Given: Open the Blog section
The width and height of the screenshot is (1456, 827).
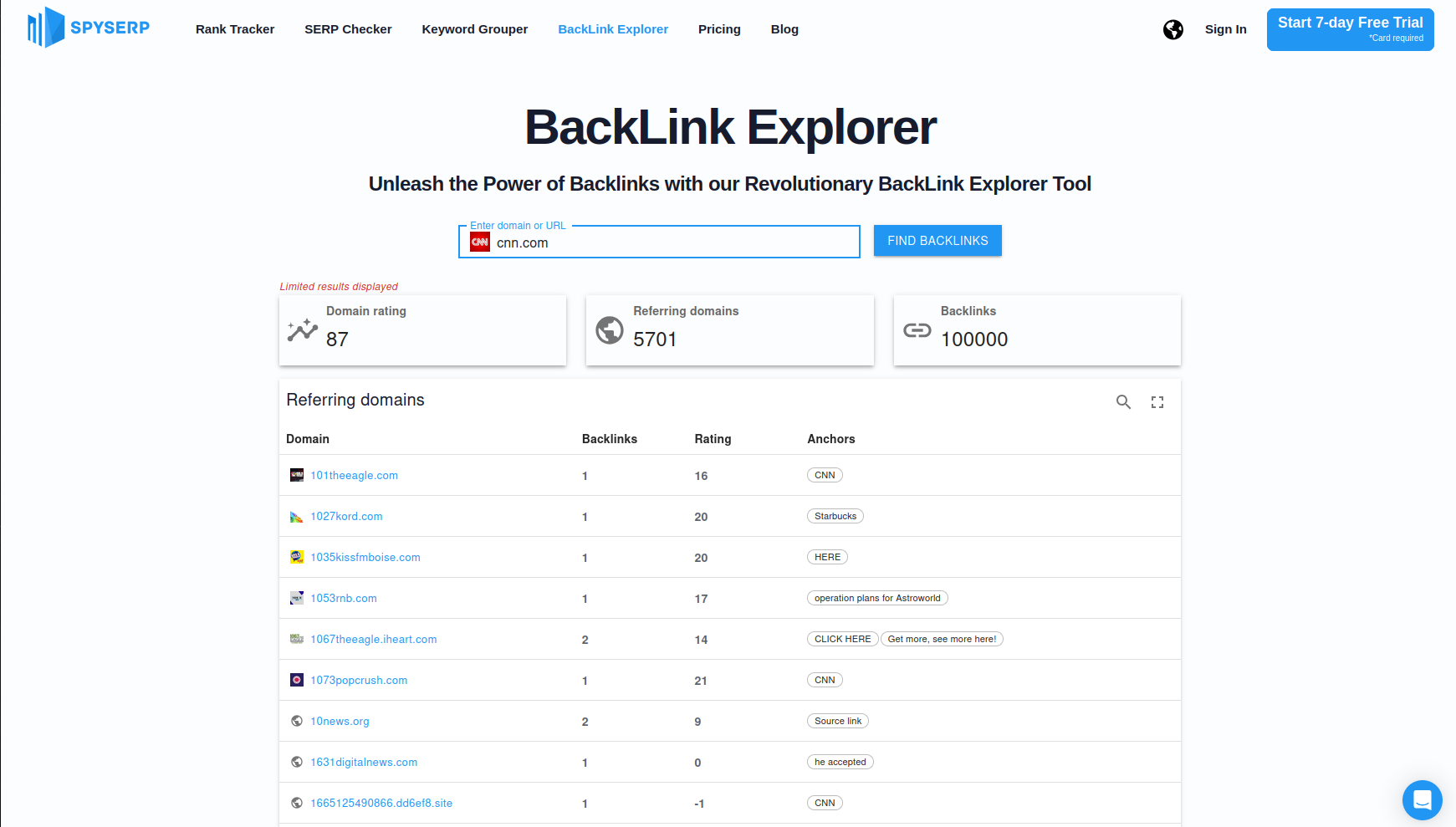Looking at the screenshot, I should [x=784, y=29].
